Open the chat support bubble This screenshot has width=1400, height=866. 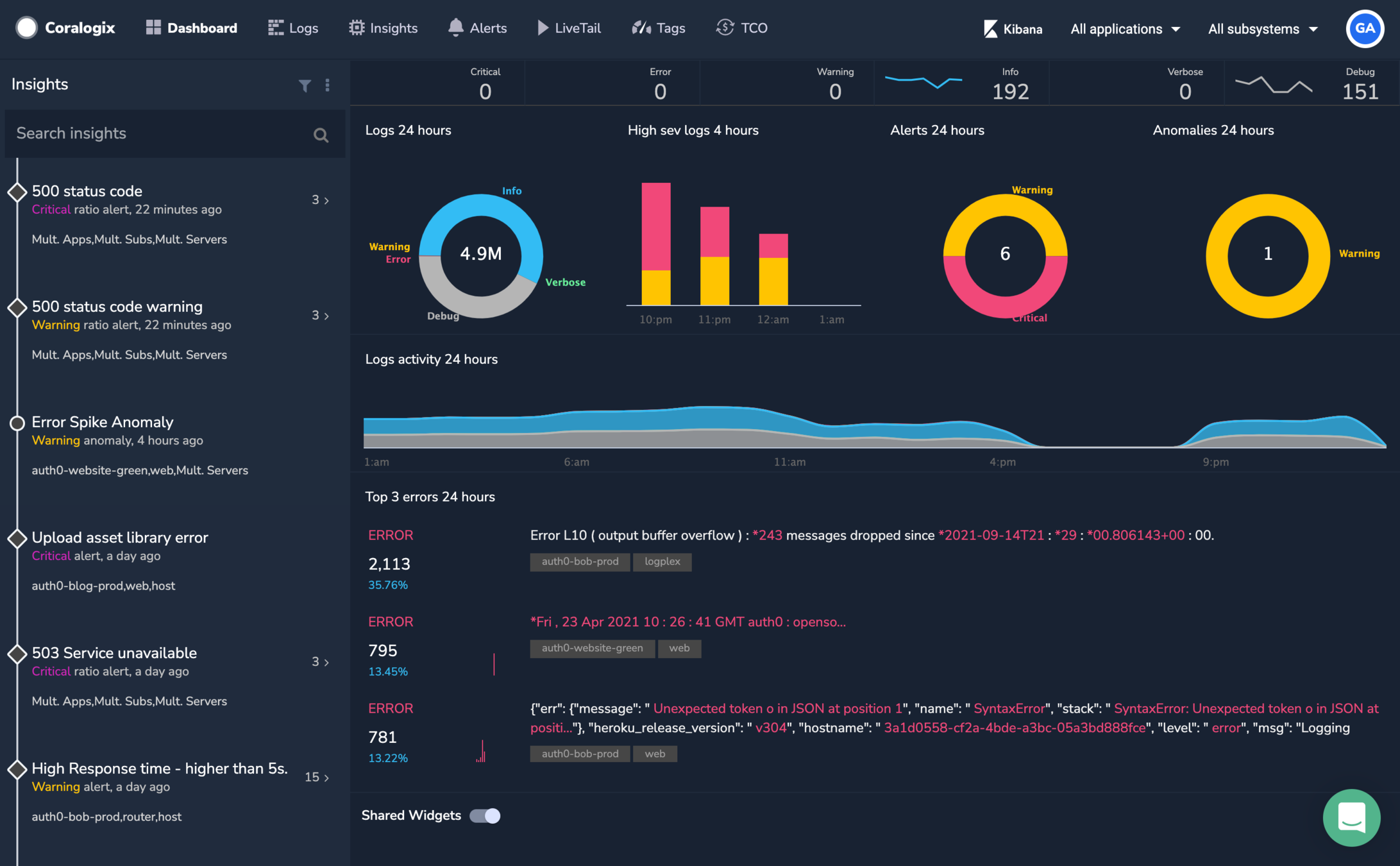tap(1351, 817)
